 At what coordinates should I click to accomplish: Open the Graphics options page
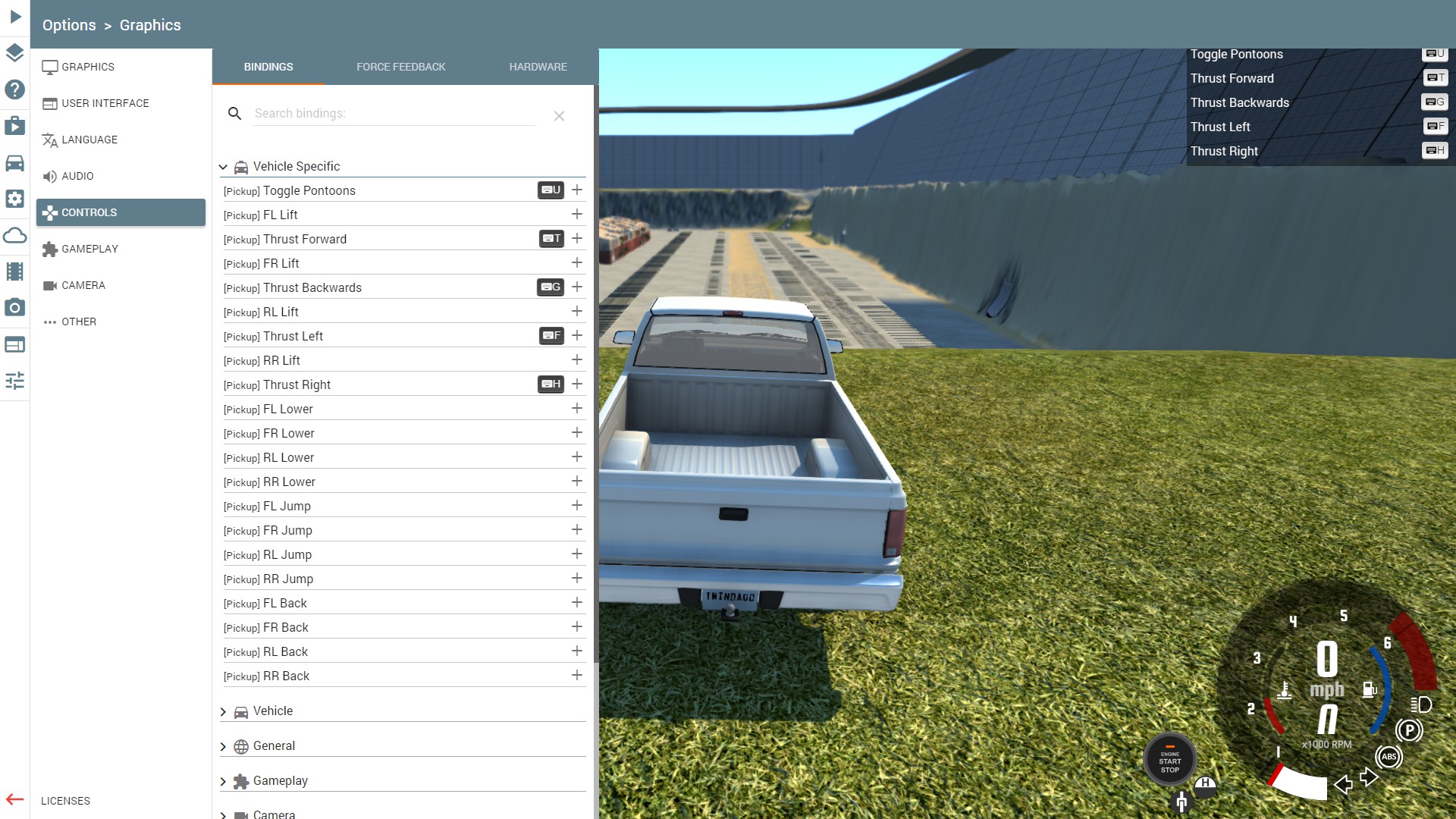(x=121, y=67)
